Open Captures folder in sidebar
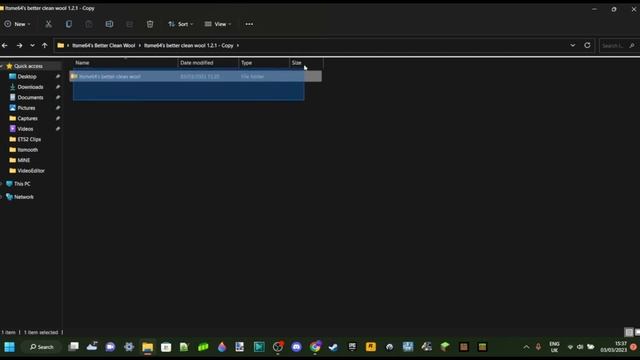This screenshot has height=360, width=640. coord(27,118)
